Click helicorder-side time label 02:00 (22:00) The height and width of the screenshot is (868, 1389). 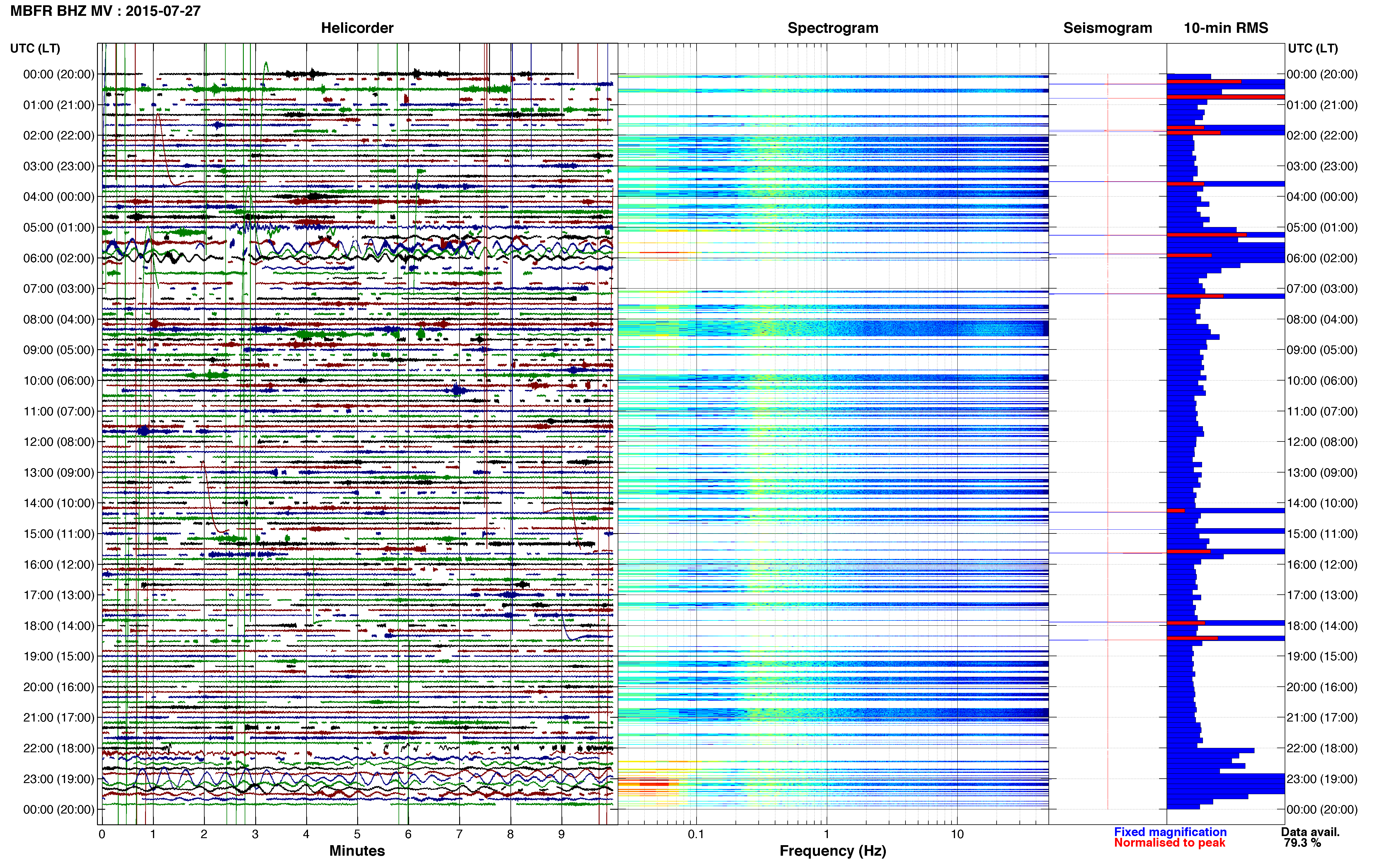coord(59,135)
